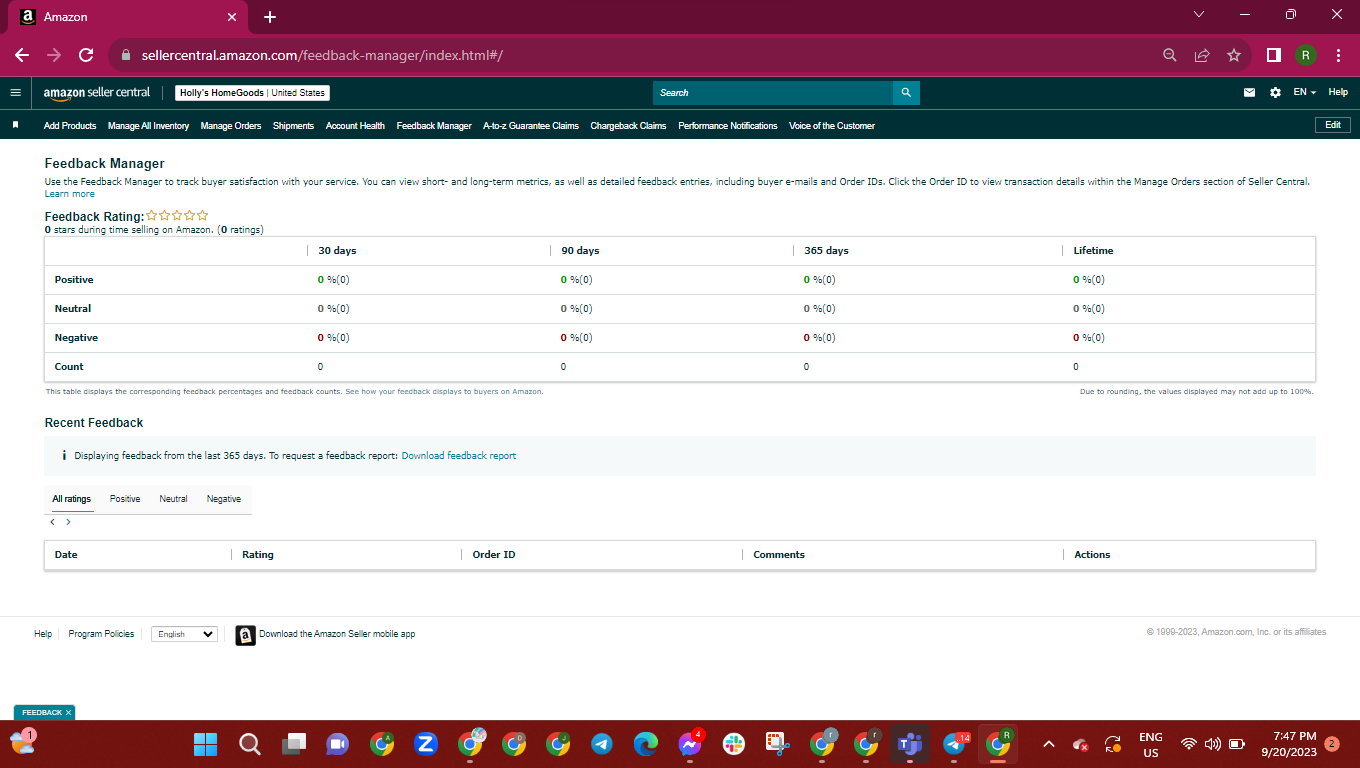Open Microsoft Teams from the taskbar

pos(910,744)
